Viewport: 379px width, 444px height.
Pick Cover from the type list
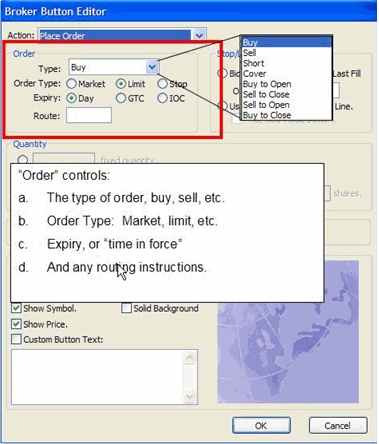[x=286, y=73]
